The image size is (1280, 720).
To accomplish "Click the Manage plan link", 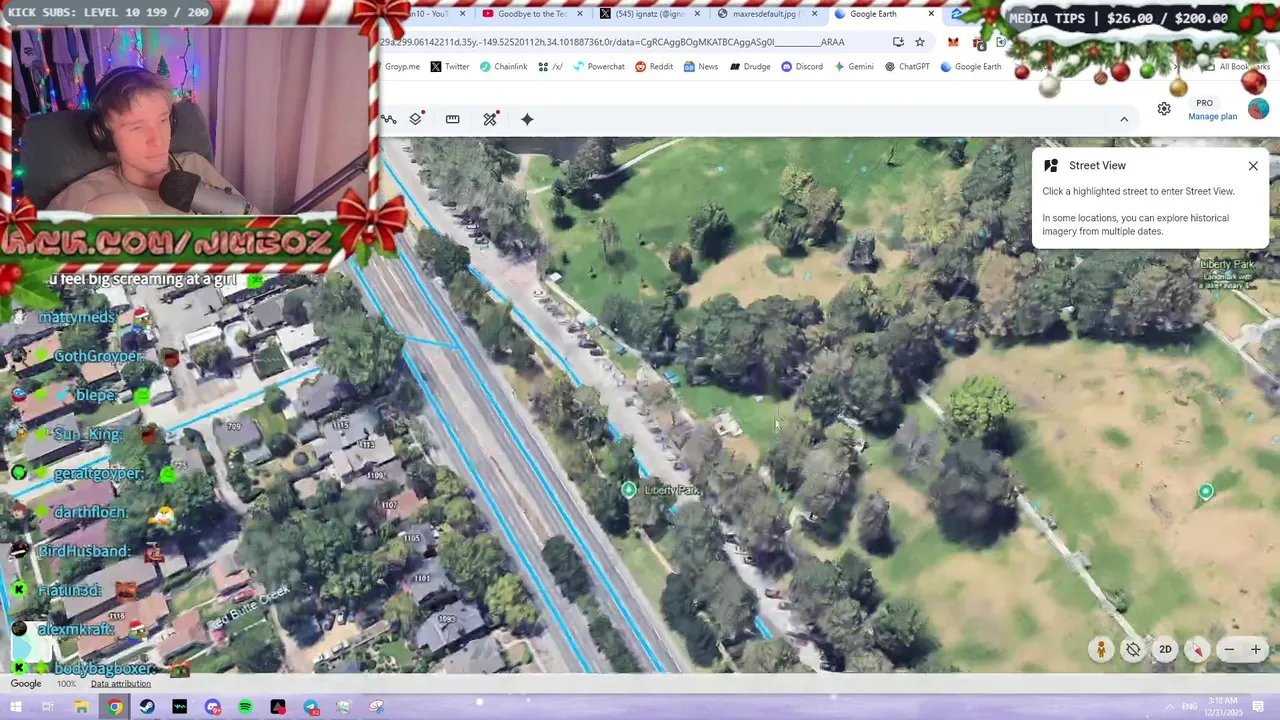I will [x=1212, y=117].
